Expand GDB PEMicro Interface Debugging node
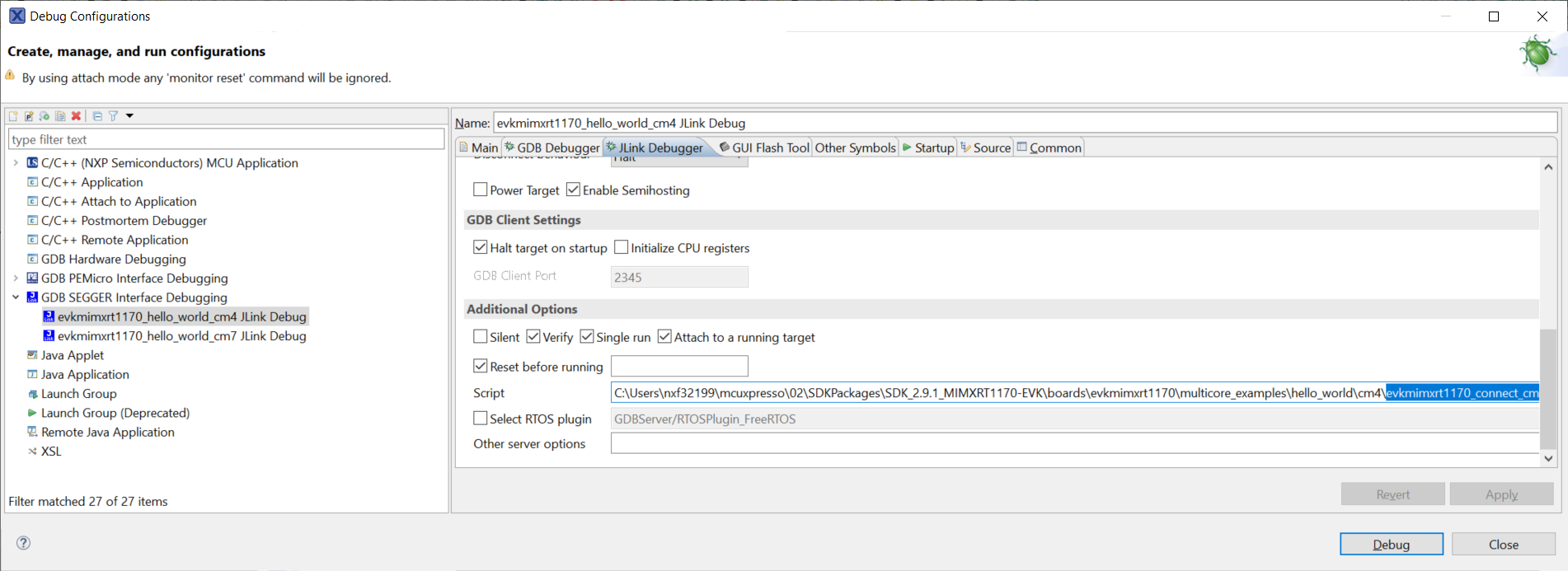Screen dimensions: 1568x571 (16, 278)
